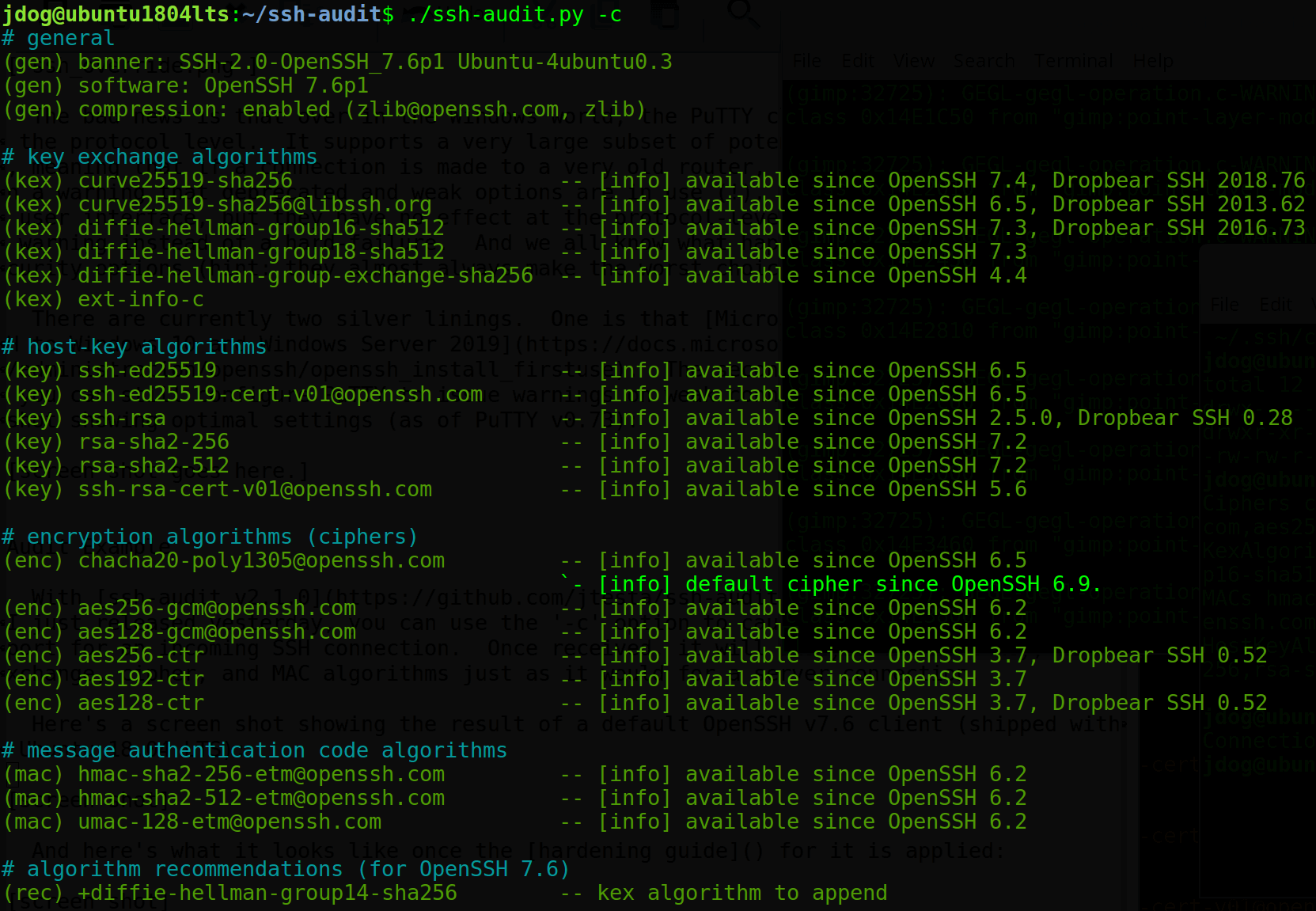Select 'chacha20-poly1305@openssh.com' cipher
The width and height of the screenshot is (1316, 911).
pos(261,560)
